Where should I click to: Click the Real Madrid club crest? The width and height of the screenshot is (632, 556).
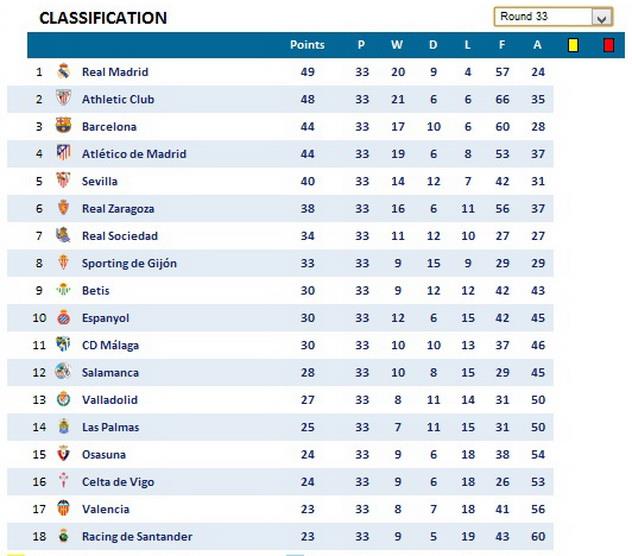tap(63, 72)
